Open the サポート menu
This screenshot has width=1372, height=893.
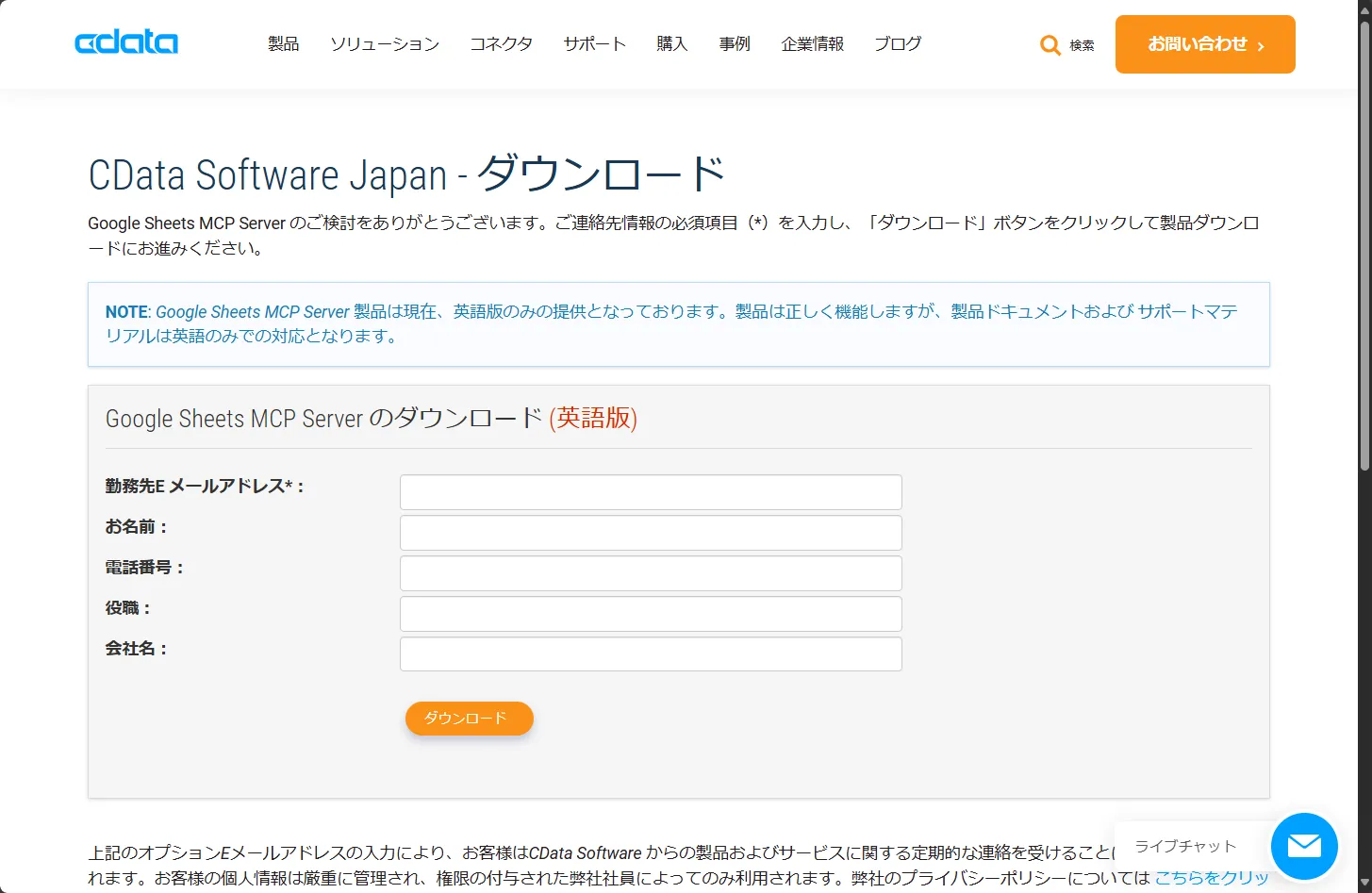pyautogui.click(x=595, y=44)
